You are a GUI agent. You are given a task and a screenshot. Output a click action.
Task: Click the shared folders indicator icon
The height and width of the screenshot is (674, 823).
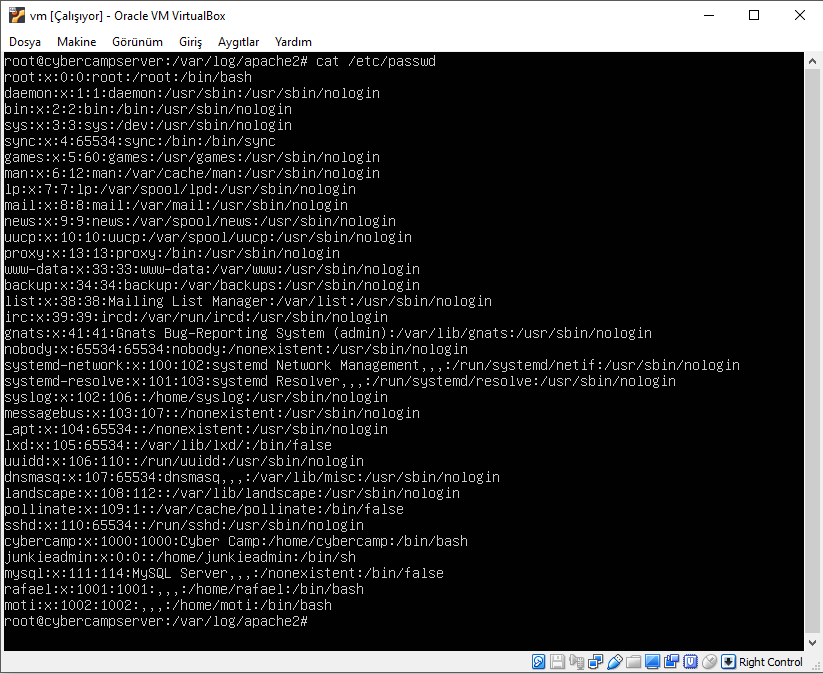pos(634,661)
